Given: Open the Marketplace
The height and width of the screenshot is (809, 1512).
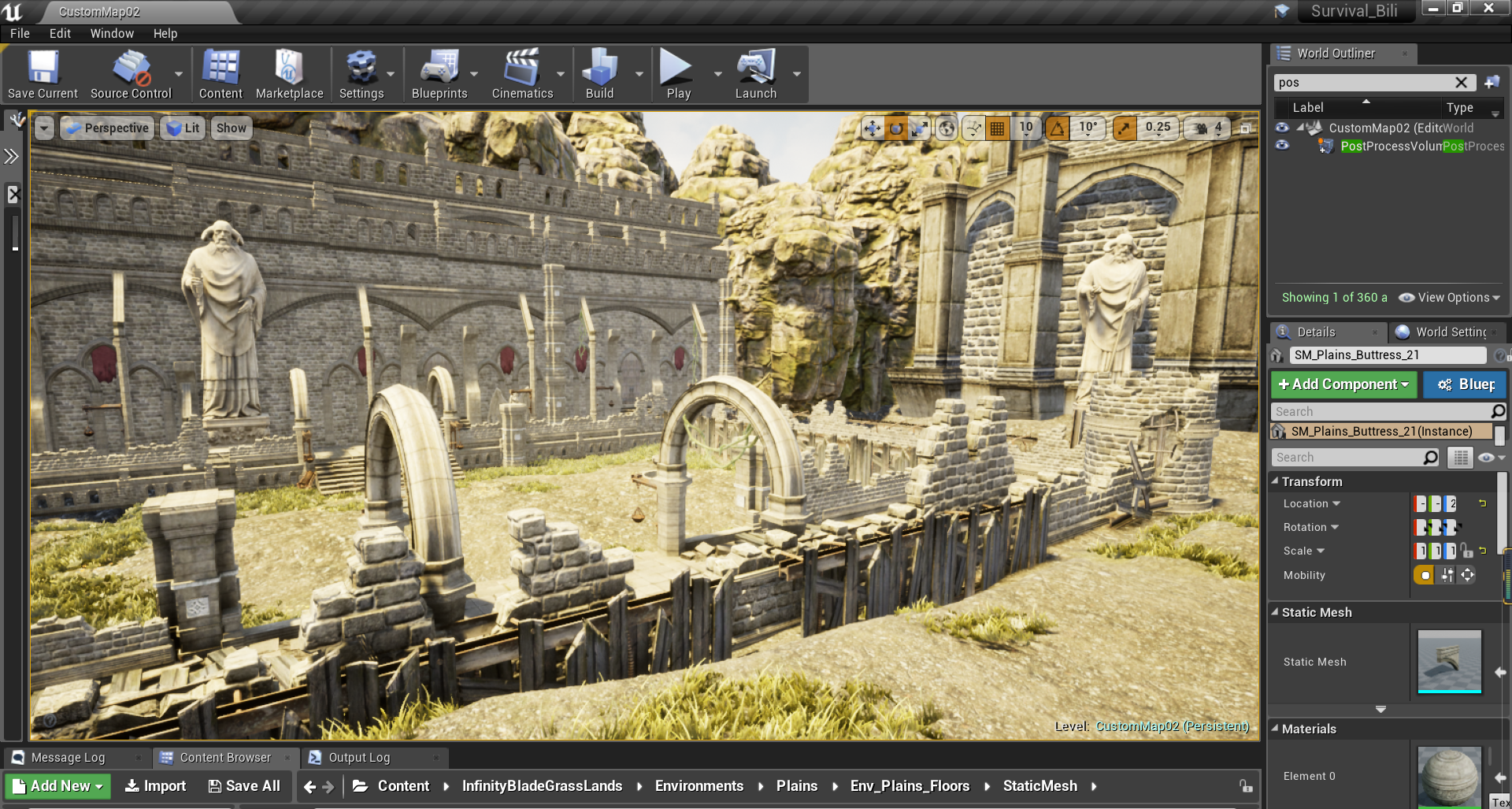Looking at the screenshot, I should click(x=289, y=74).
